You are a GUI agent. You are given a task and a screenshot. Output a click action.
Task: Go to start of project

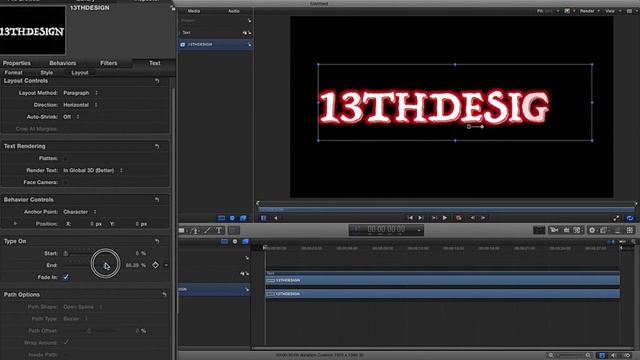410,218
